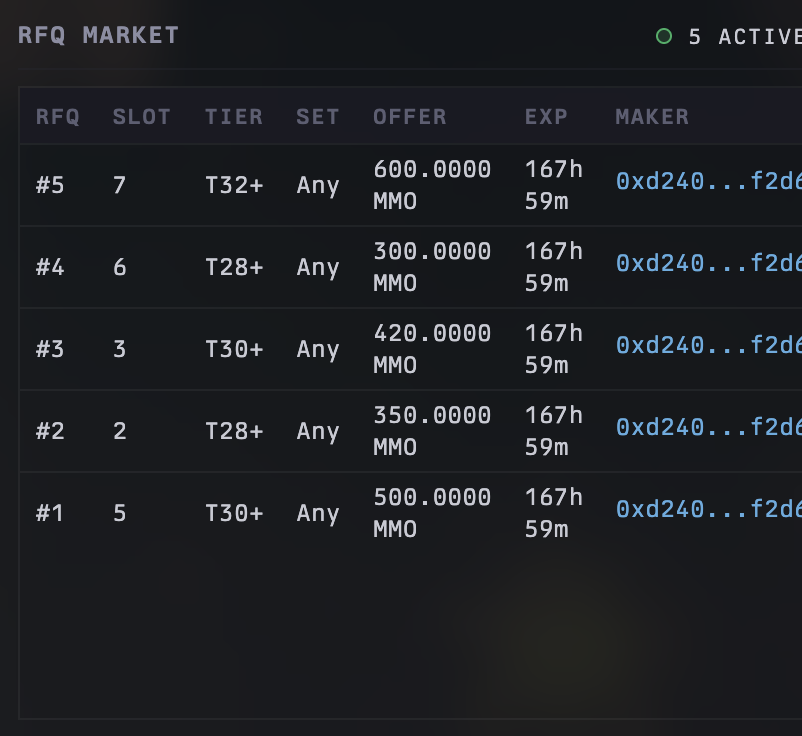Viewport: 802px width, 736px height.
Task: Click slot 3 cell in RFQ #3 row
Action: tap(120, 349)
